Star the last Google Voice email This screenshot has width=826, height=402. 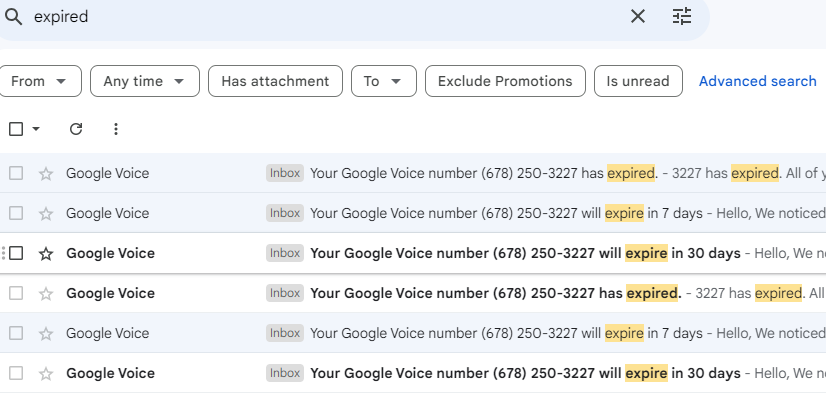[45, 374]
